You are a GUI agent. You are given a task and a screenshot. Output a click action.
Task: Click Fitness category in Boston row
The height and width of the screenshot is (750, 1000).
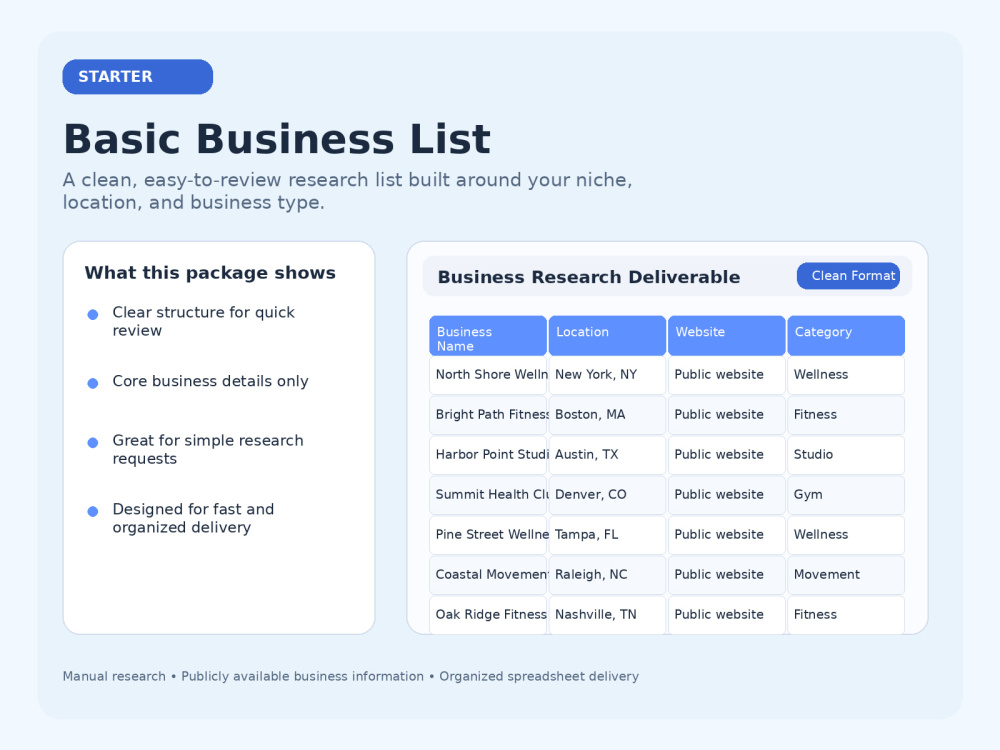(846, 415)
